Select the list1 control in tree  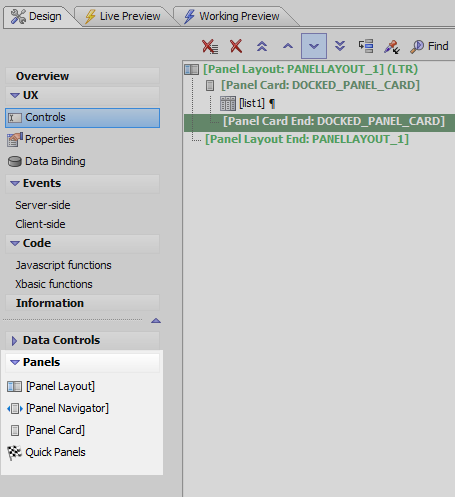252,103
